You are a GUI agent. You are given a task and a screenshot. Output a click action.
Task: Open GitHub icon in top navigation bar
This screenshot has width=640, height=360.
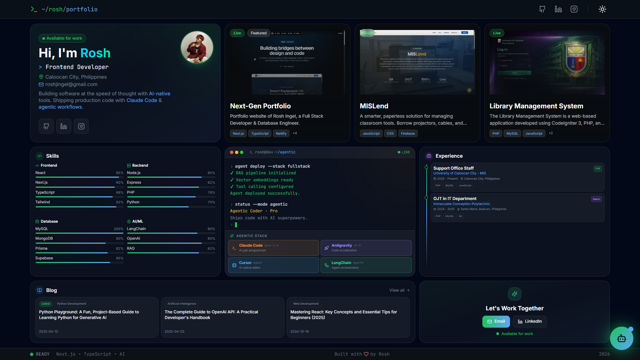click(542, 9)
